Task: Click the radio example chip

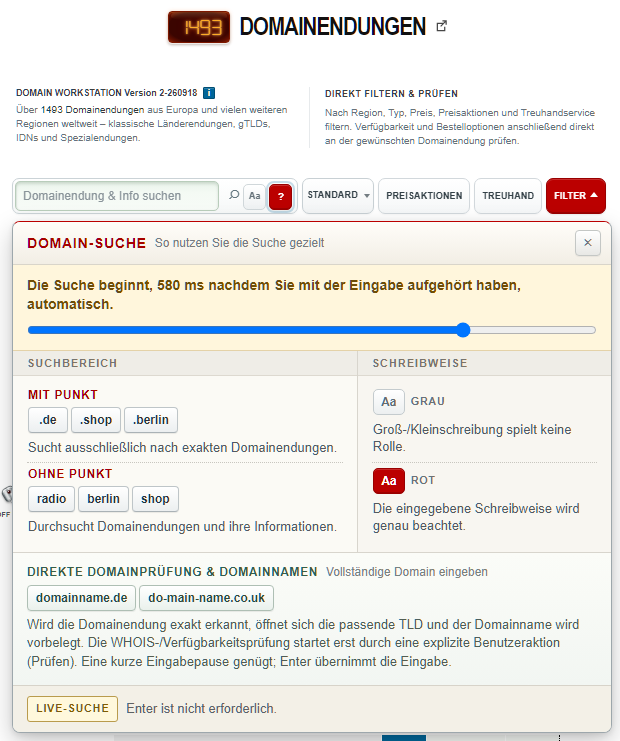Action: [x=52, y=499]
